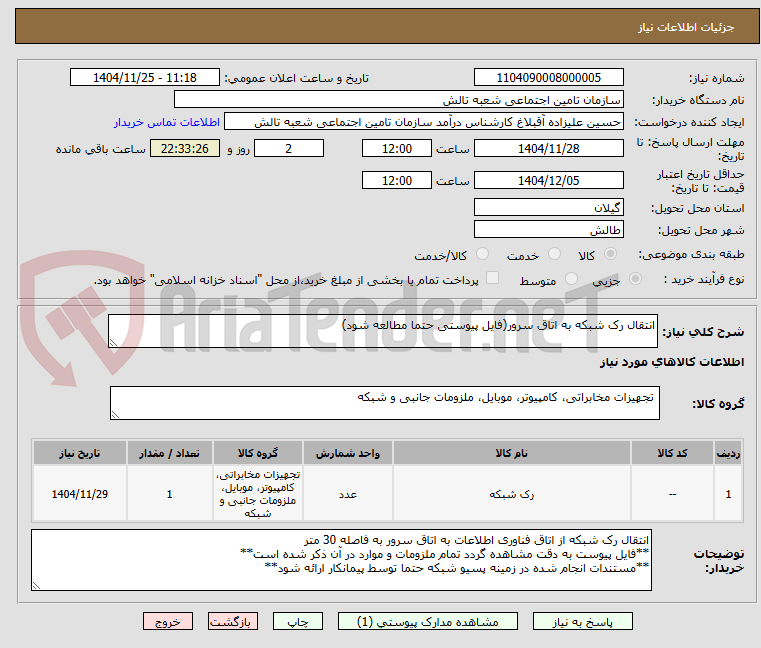Image resolution: width=761 pixels, height=648 pixels.
Task: Click the واحد شمارش column header
Action: tap(347, 453)
